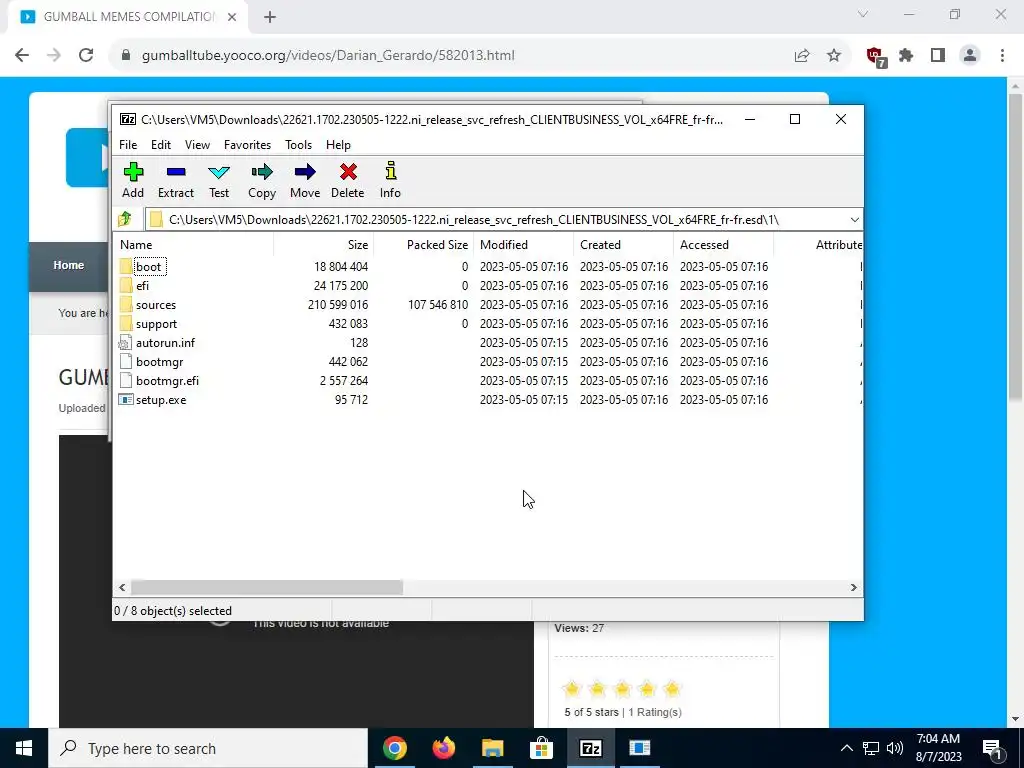Sort by Packed Size column header

[423, 245]
